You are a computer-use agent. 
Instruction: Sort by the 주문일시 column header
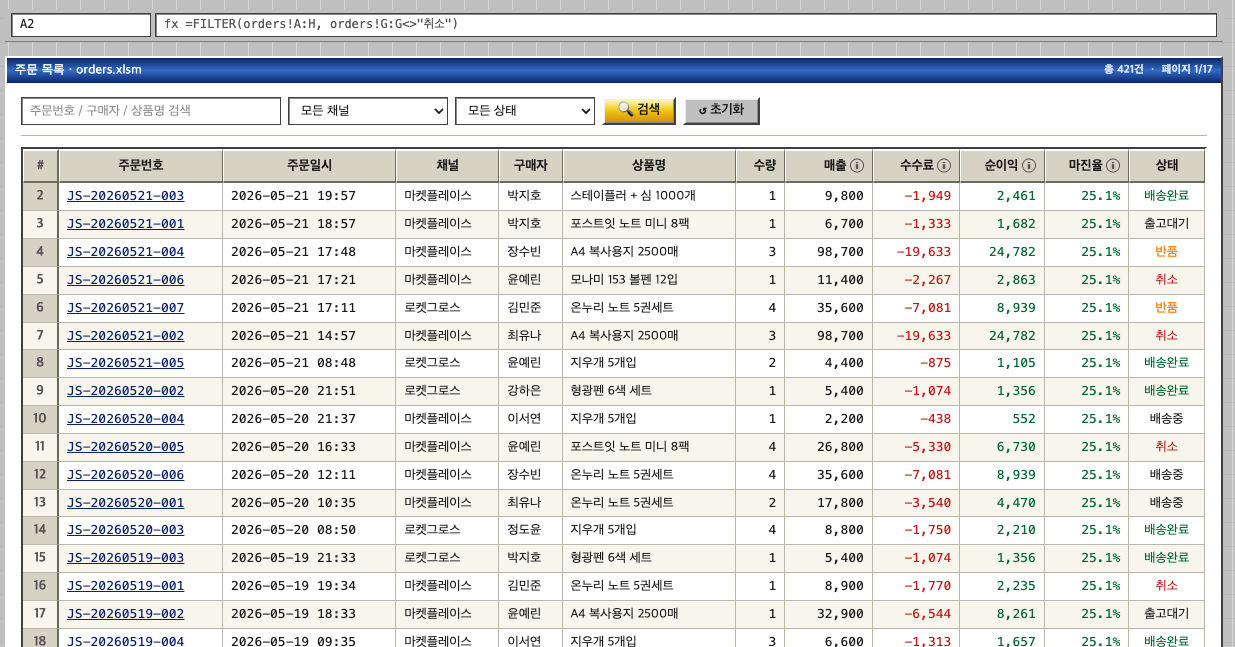(x=309, y=166)
